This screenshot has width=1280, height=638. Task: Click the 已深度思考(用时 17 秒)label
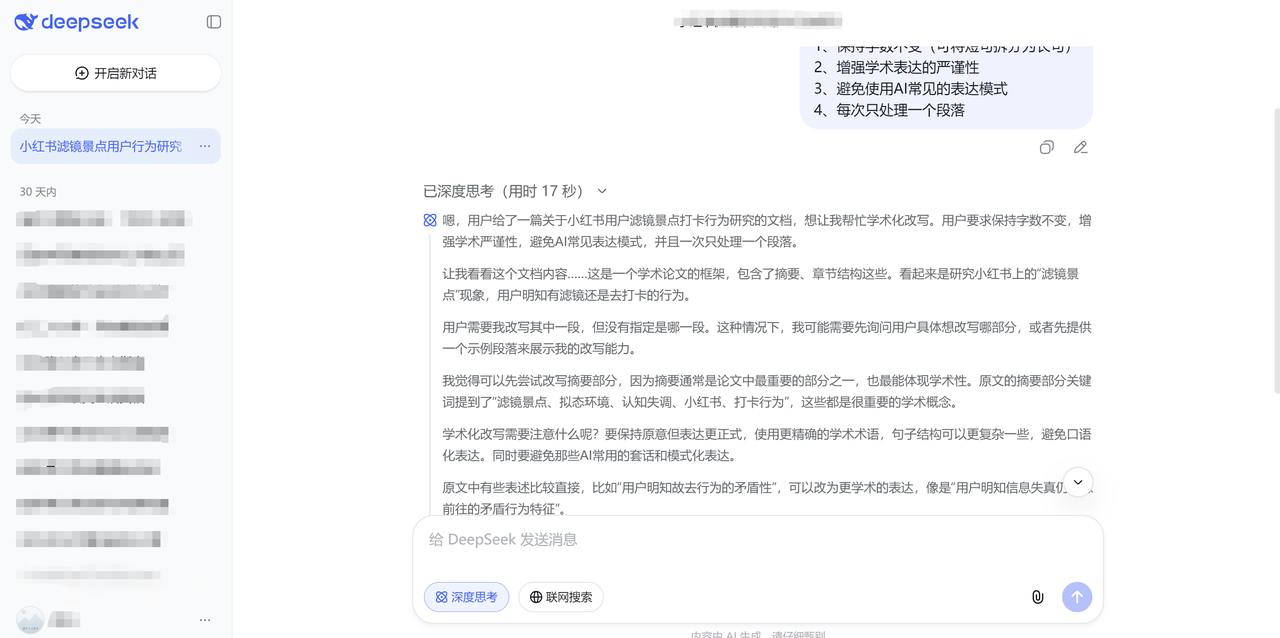pos(503,191)
